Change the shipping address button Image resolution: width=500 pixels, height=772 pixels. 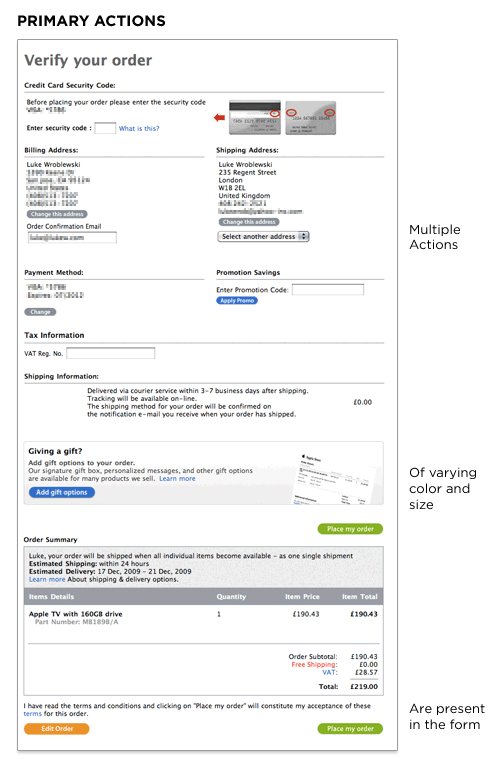[x=249, y=222]
